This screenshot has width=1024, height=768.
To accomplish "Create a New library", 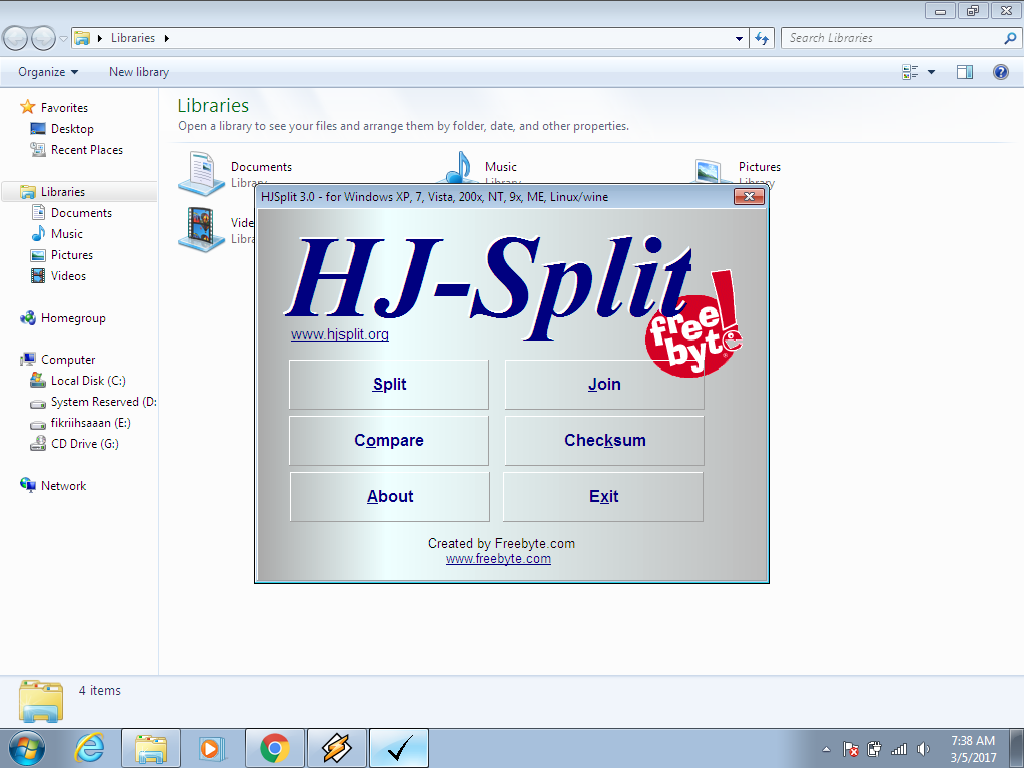I will pos(137,71).
